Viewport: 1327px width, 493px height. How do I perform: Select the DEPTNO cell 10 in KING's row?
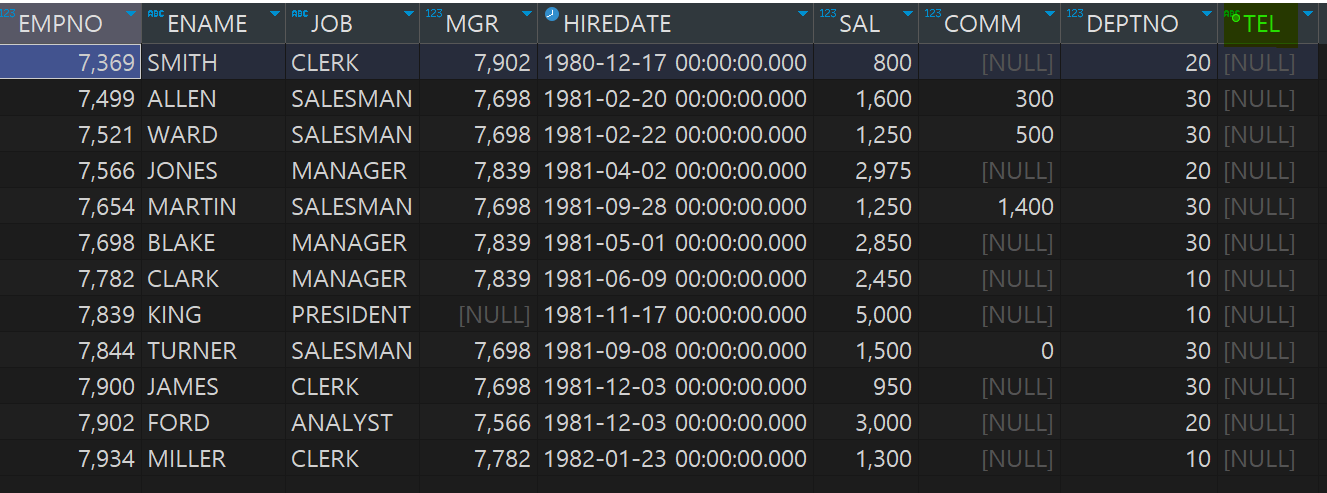click(1139, 315)
